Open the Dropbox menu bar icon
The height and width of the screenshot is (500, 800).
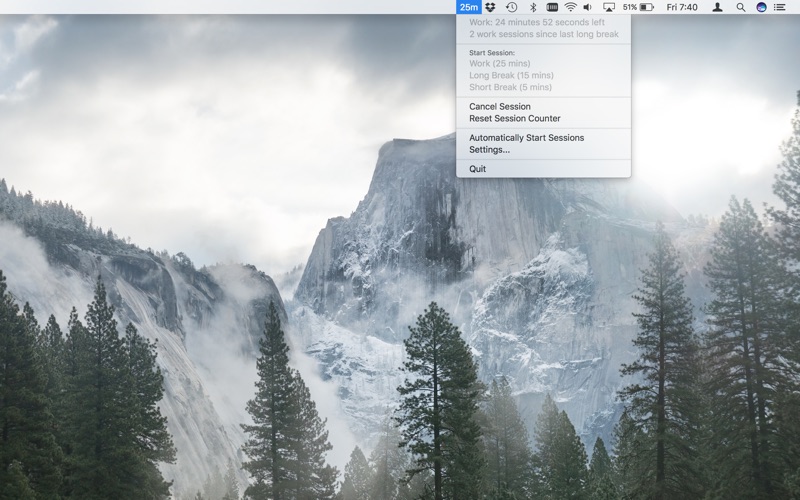(x=490, y=7)
